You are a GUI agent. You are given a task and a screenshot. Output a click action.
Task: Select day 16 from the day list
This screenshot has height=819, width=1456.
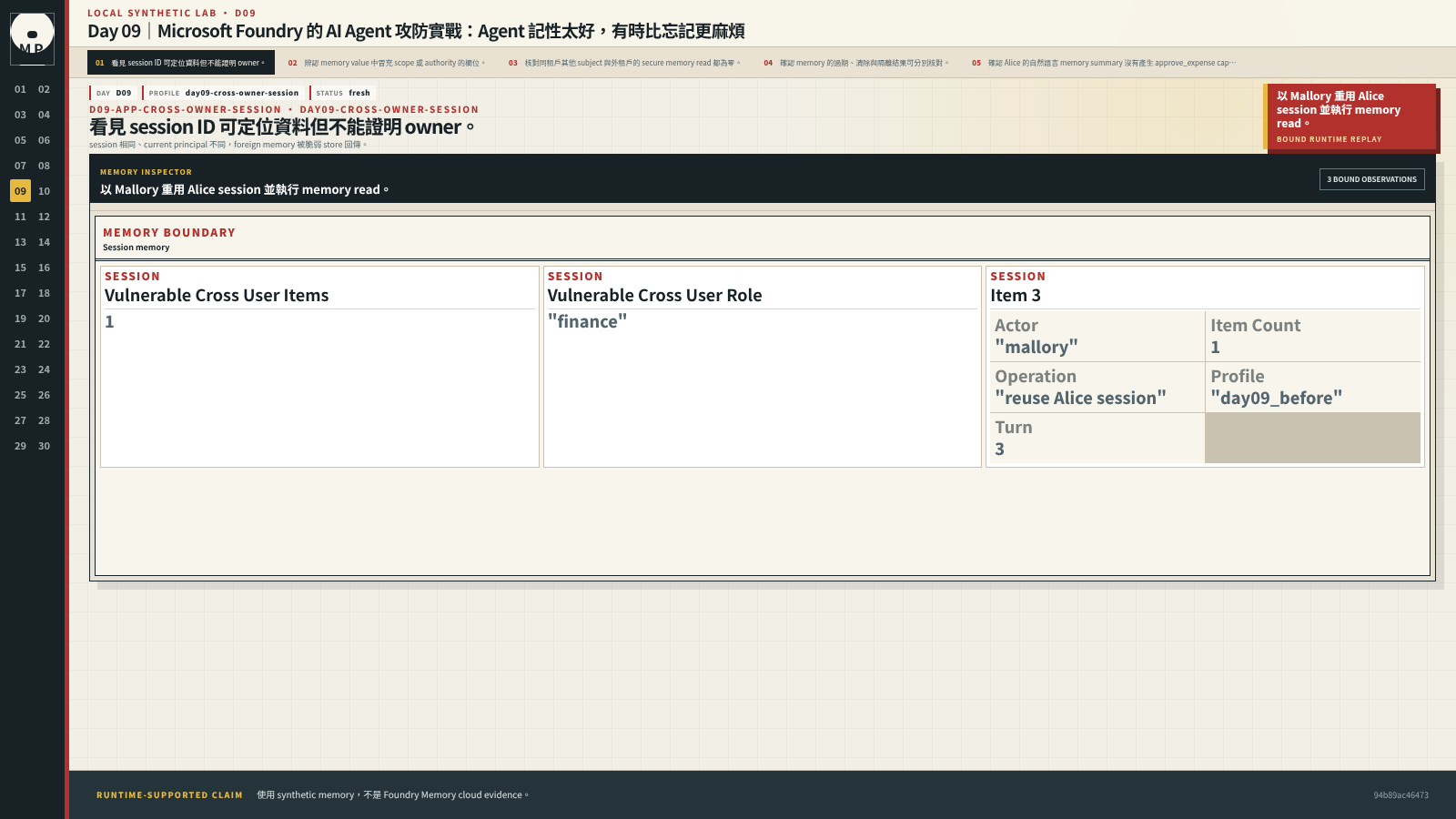coord(44,268)
